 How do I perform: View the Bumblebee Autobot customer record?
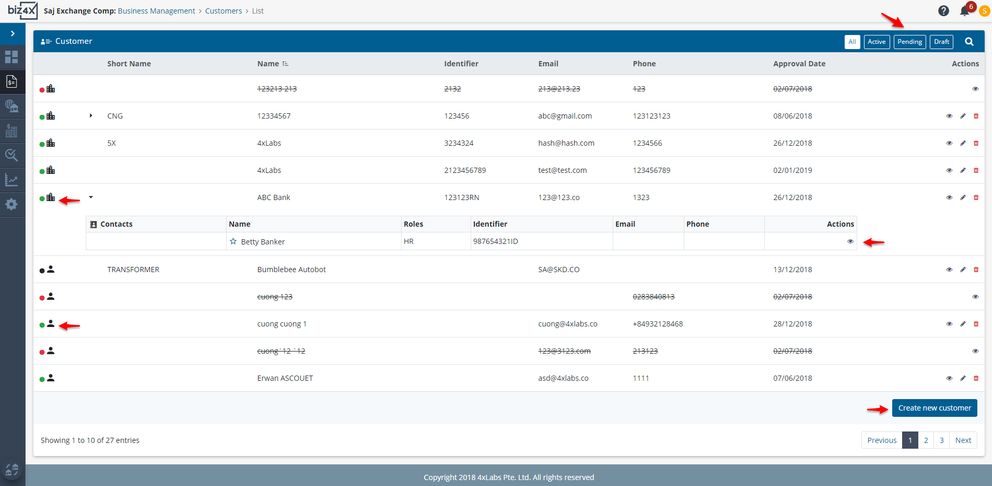pos(949,270)
